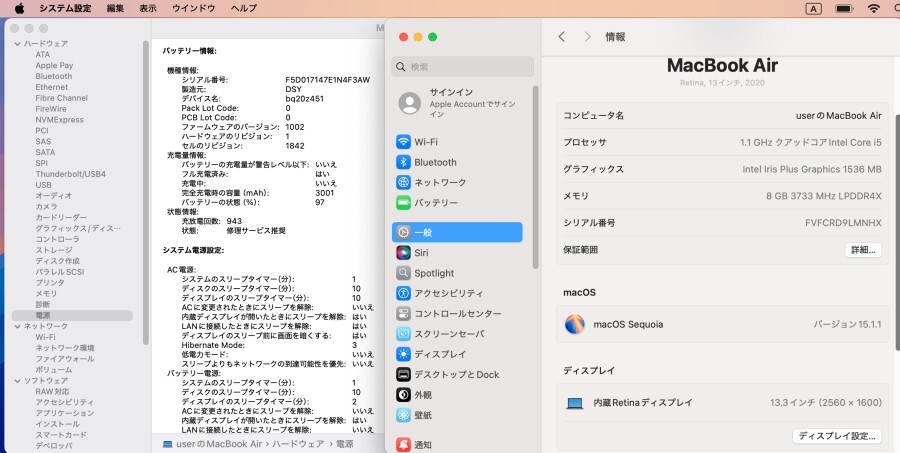Open the 編集 menu
900x453 pixels.
(x=115, y=8)
